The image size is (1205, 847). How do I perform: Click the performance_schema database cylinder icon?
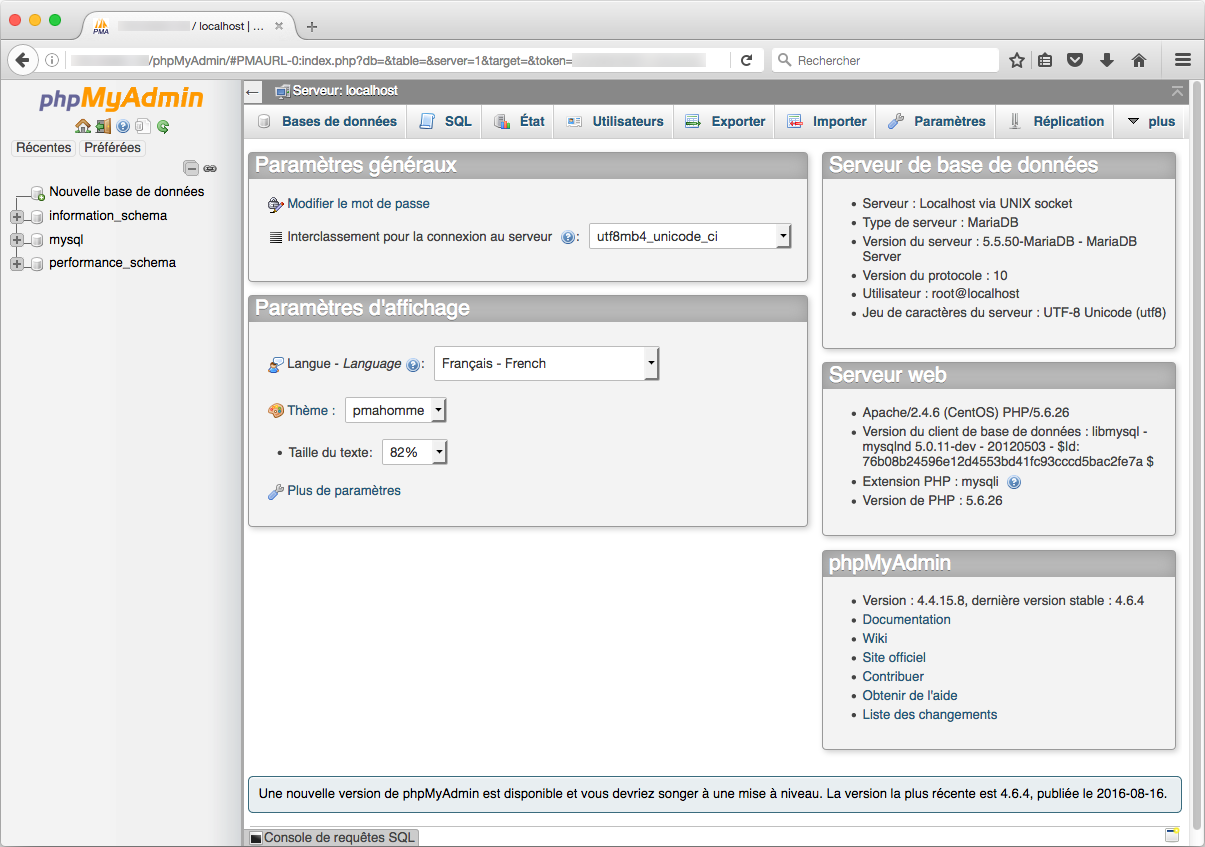[x=38, y=263]
